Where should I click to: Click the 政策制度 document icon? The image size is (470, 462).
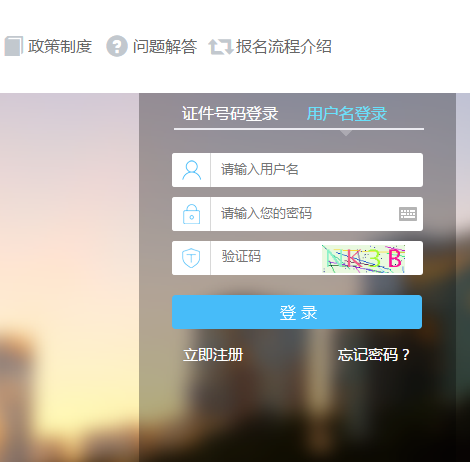[14, 46]
